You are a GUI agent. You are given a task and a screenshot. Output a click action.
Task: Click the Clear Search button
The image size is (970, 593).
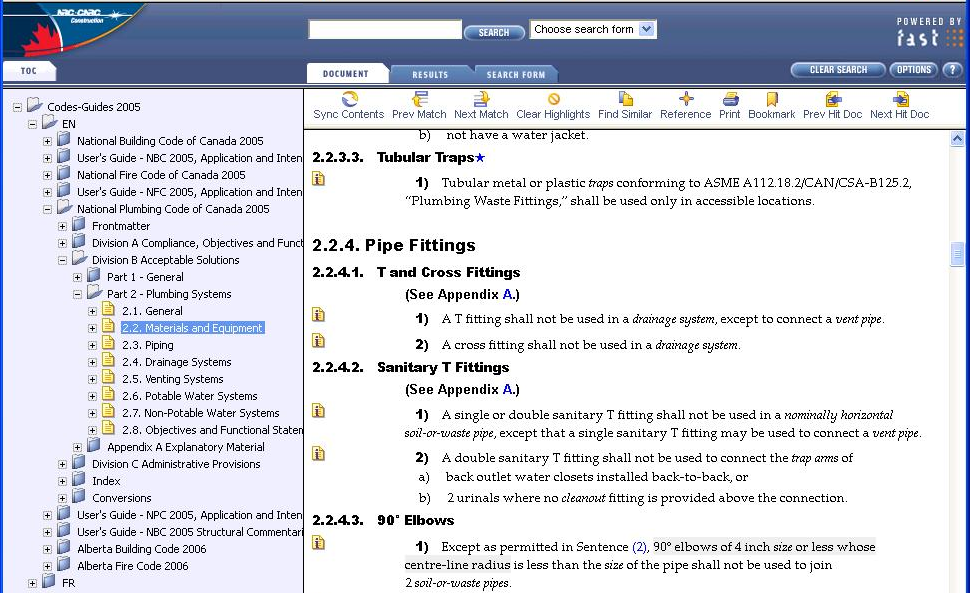click(x=838, y=70)
